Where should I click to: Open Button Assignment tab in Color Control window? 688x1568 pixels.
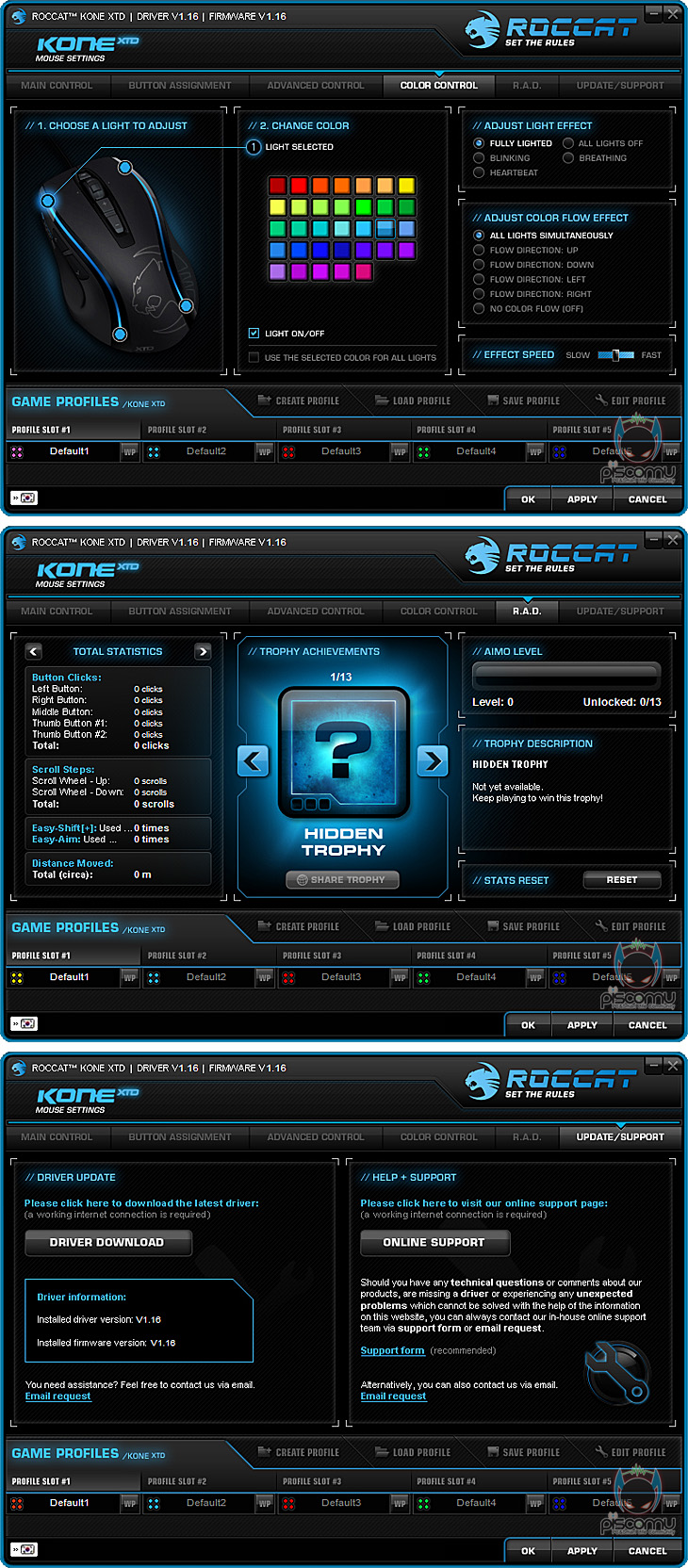click(x=180, y=86)
